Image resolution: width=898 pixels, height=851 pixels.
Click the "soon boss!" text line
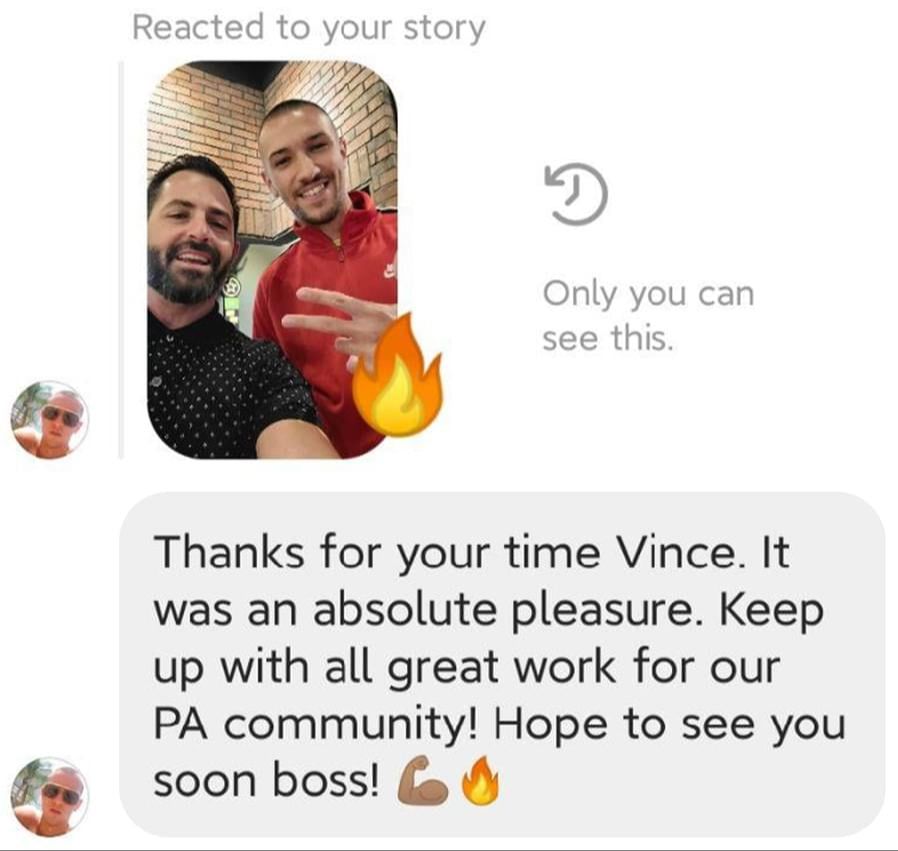click(x=266, y=781)
